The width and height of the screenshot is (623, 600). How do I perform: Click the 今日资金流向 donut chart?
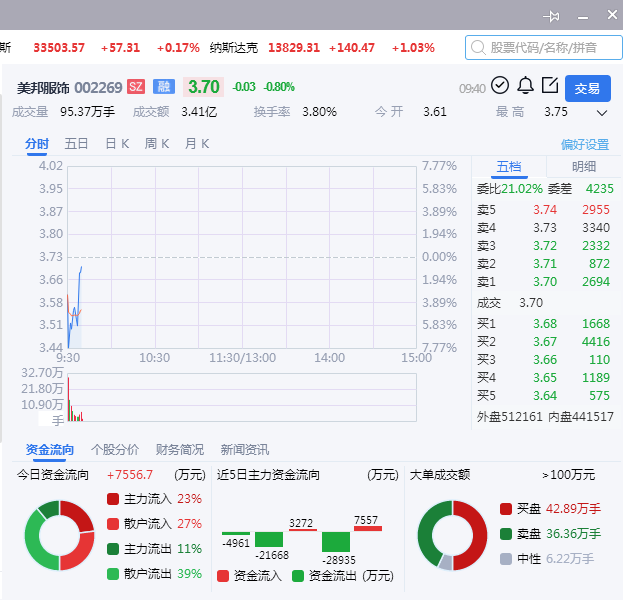[60, 536]
